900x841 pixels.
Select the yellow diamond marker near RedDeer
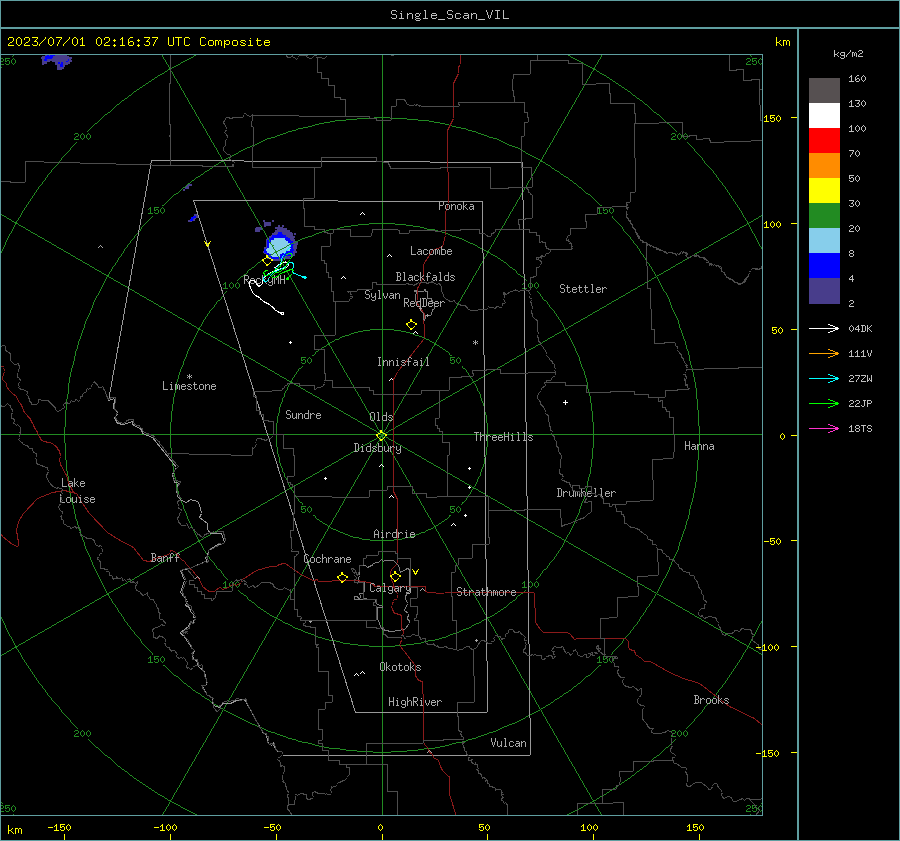(411, 324)
